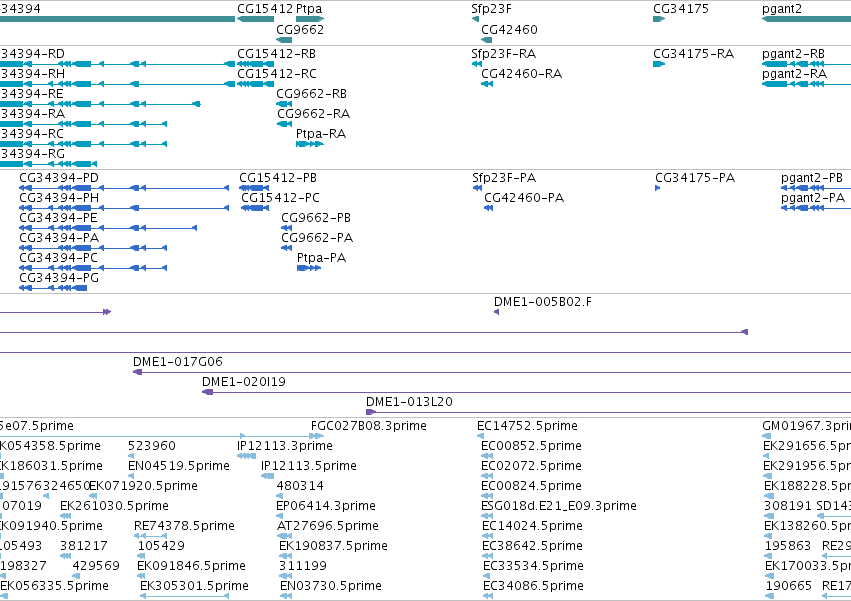This screenshot has height=601, width=851.
Task: Select EST EK071920.5prime
Action: coord(143,486)
